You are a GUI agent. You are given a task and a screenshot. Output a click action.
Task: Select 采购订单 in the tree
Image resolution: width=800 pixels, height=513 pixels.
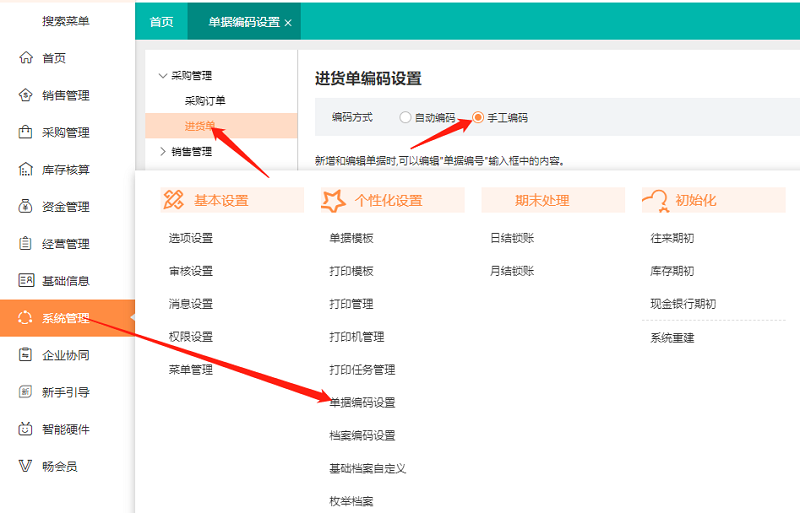pyautogui.click(x=205, y=101)
